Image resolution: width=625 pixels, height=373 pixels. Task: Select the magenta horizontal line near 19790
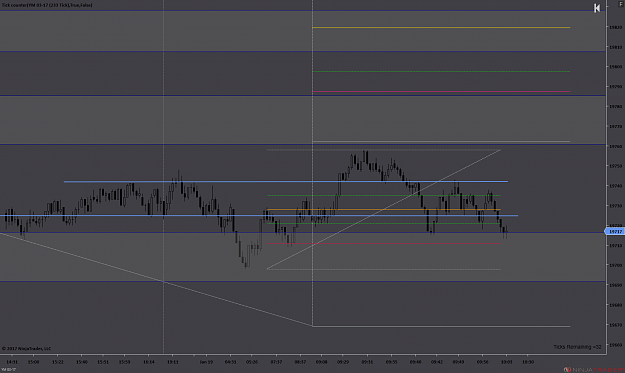(441, 92)
